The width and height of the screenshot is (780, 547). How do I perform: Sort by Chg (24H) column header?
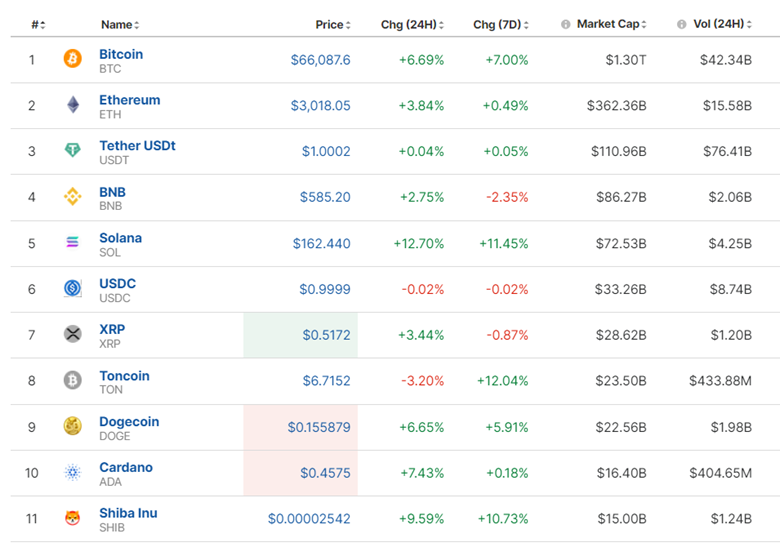pos(412,24)
